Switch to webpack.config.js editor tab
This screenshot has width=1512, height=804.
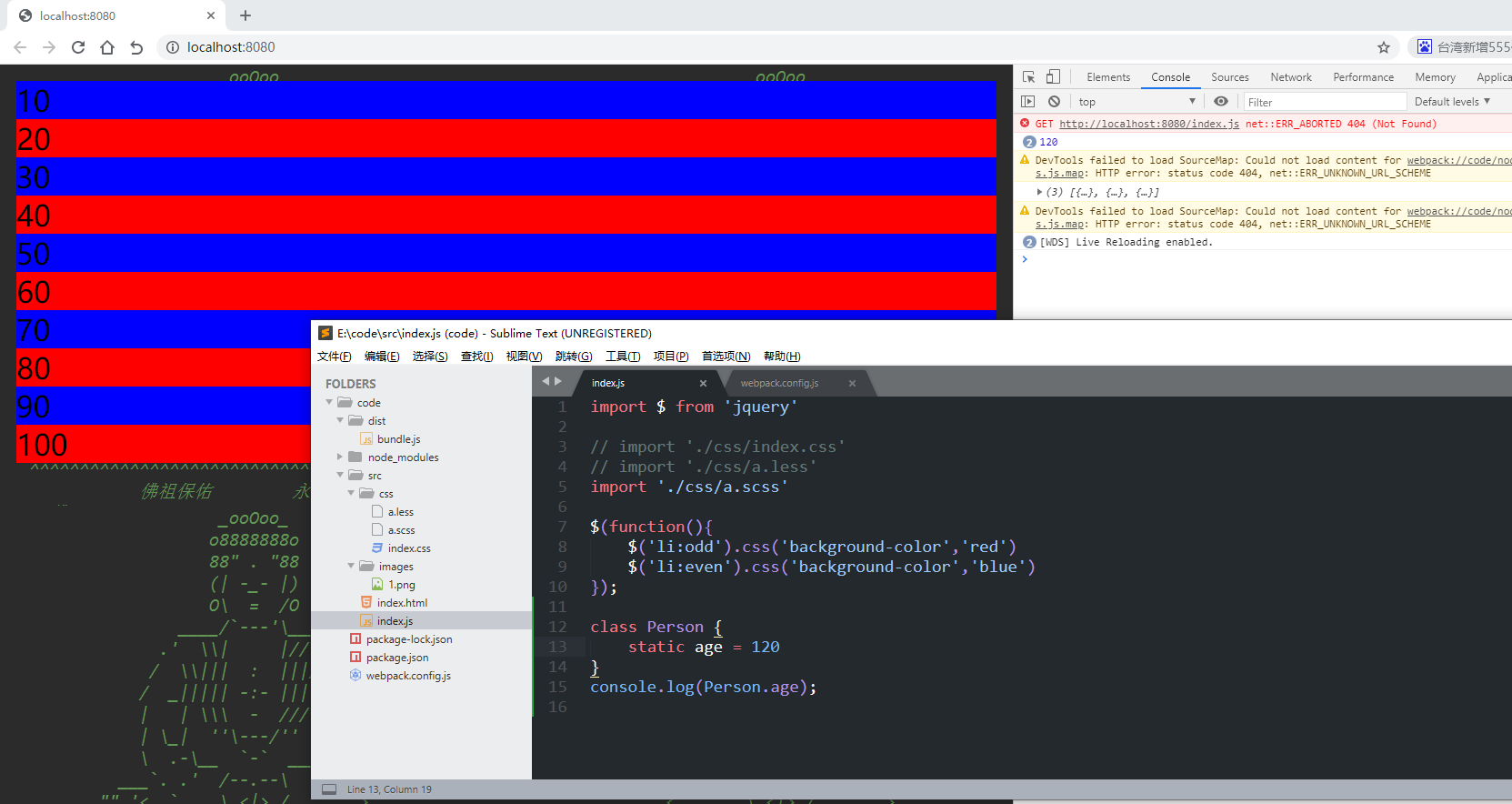(779, 383)
